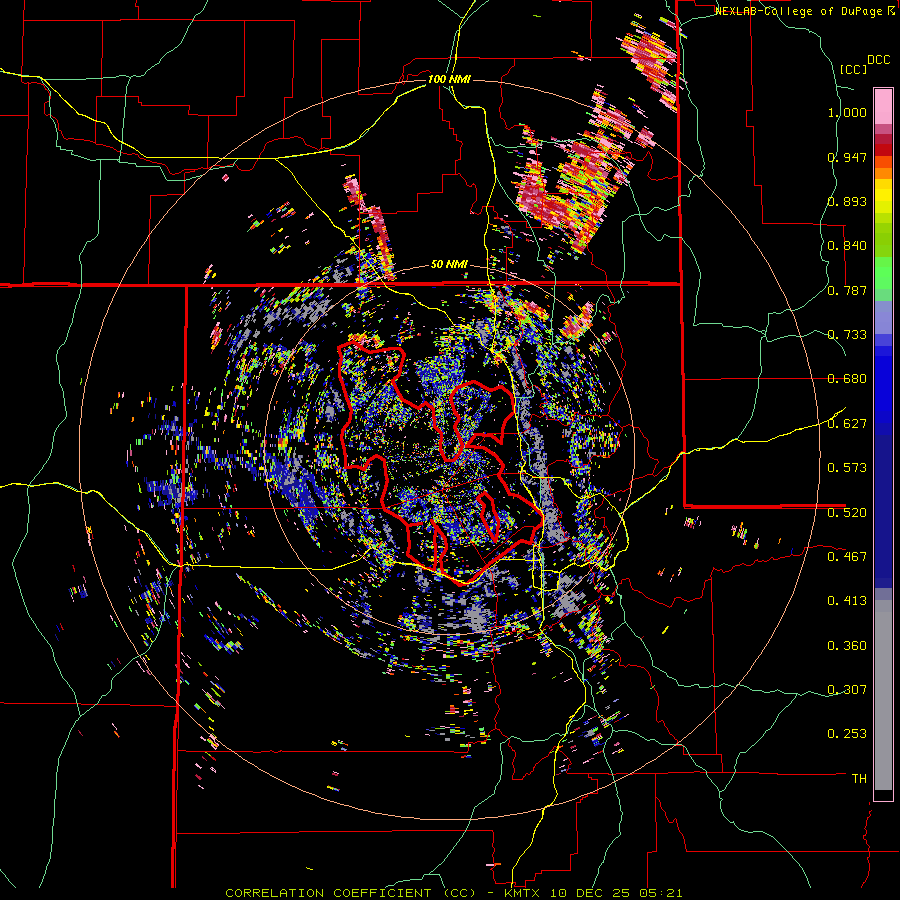Click the TH threshold legend label
The width and height of the screenshot is (900, 900).
859,778
